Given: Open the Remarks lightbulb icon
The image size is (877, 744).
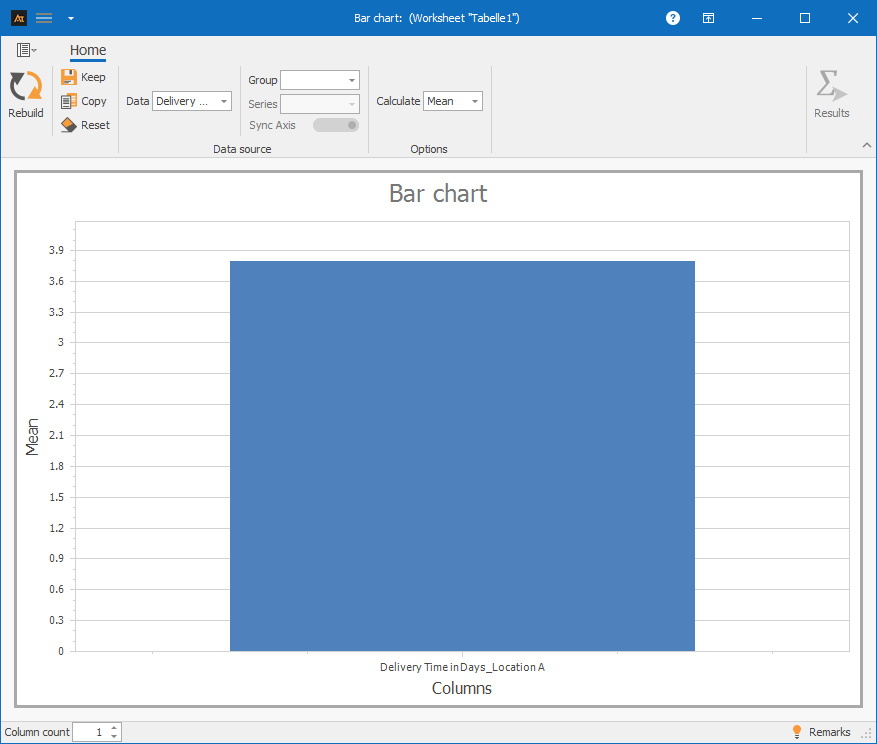Looking at the screenshot, I should pyautogui.click(x=797, y=732).
